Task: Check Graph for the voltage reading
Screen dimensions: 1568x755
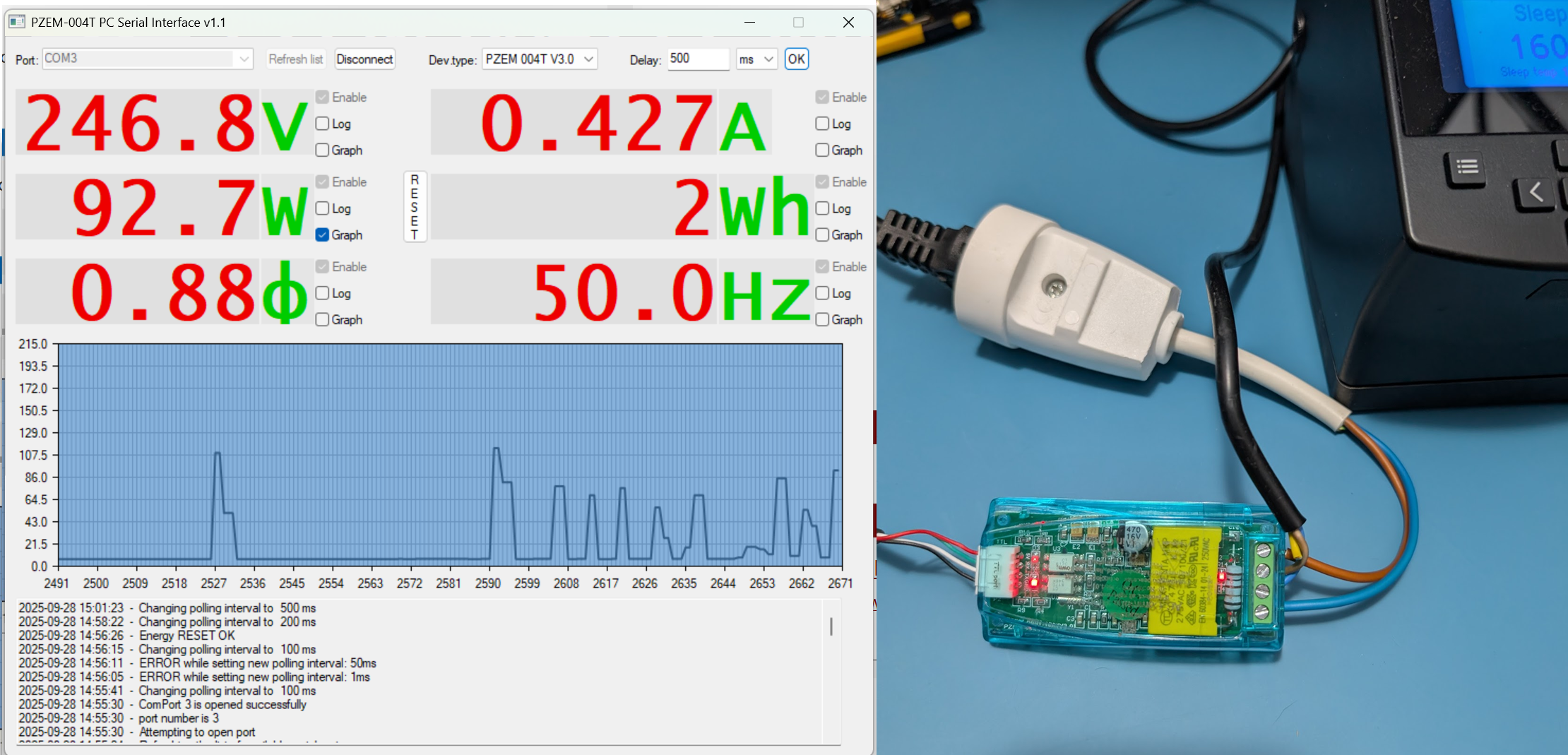Action: (323, 150)
